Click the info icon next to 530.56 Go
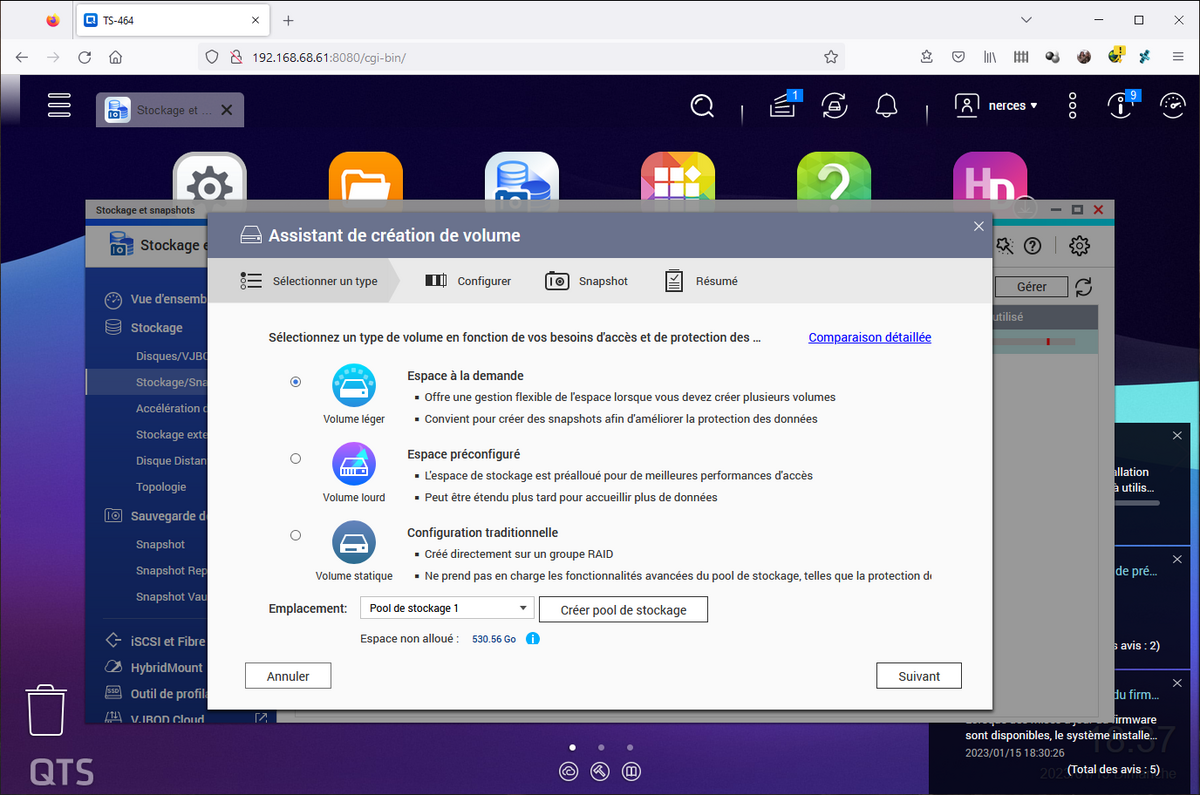The height and width of the screenshot is (795, 1200). coord(533,638)
